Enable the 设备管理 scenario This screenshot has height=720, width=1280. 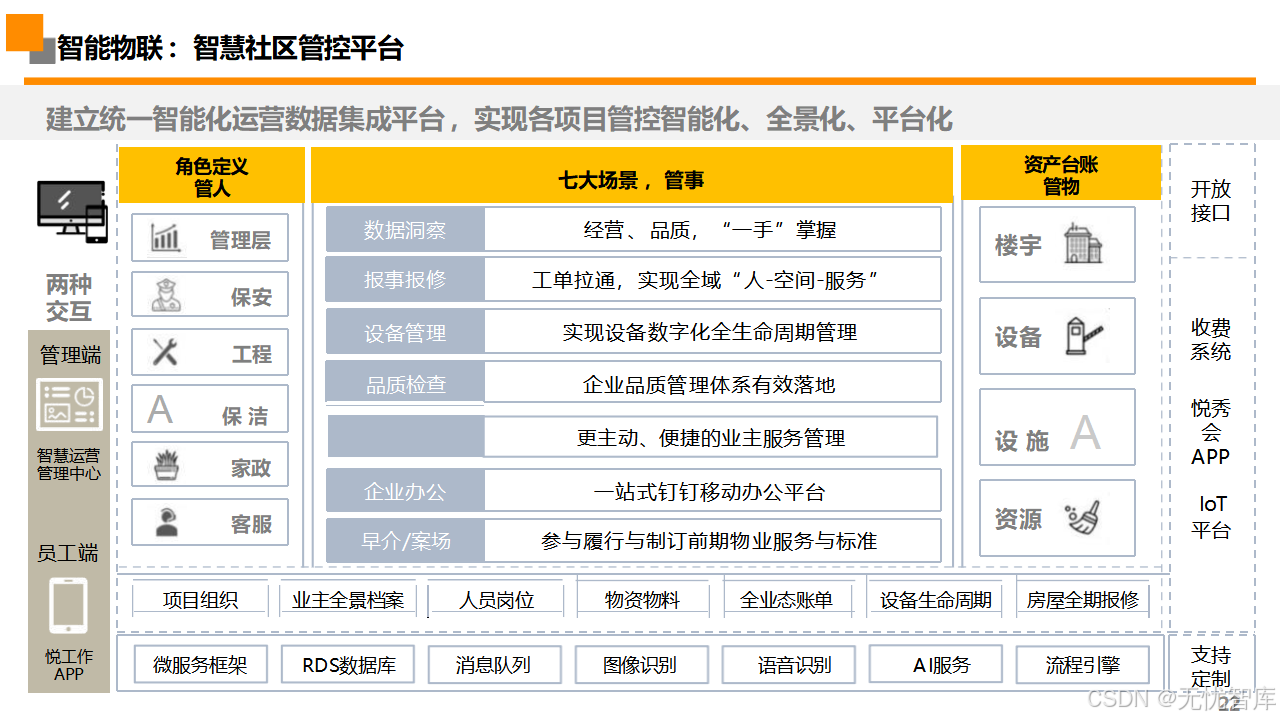[404, 330]
